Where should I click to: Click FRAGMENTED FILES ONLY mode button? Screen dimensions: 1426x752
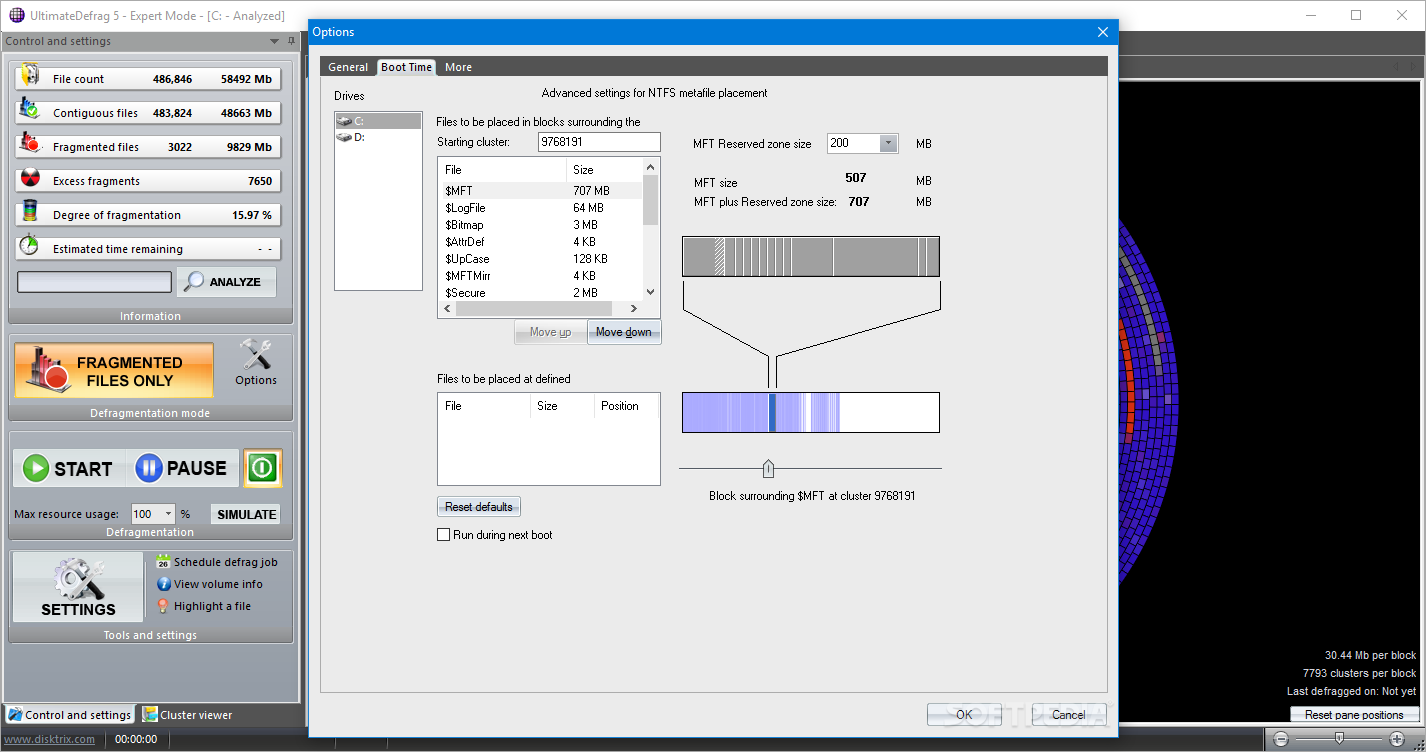(114, 371)
